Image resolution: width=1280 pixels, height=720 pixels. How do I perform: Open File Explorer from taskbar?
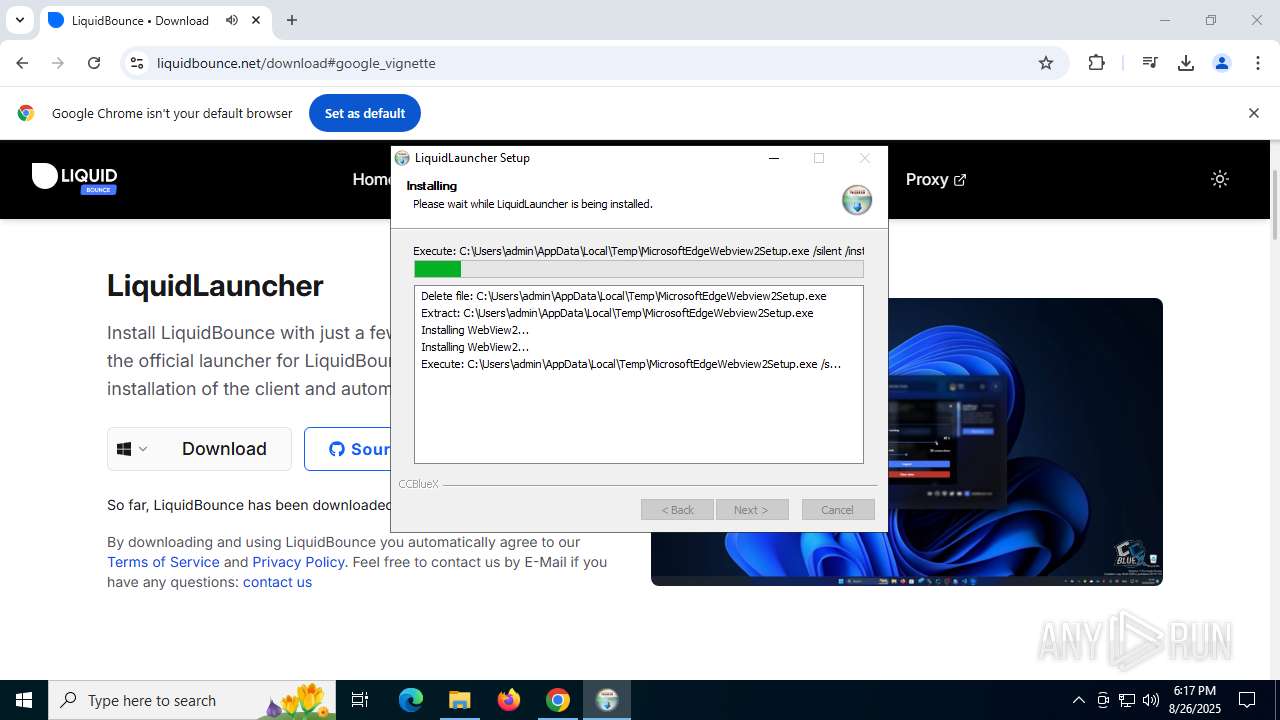pos(460,700)
